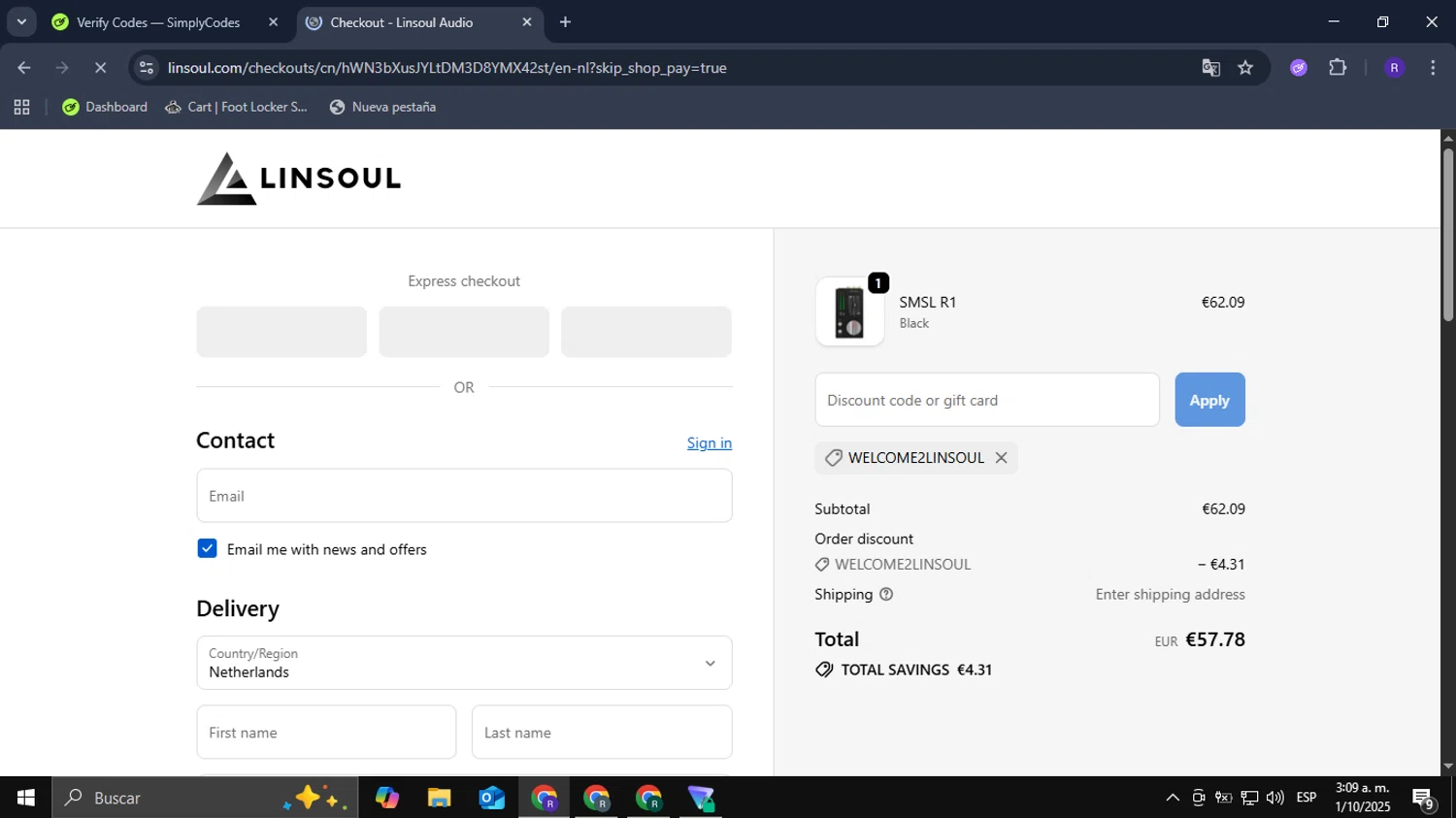The image size is (1456, 818).
Task: Click the page vertical scrollbar
Action: tap(1447, 233)
